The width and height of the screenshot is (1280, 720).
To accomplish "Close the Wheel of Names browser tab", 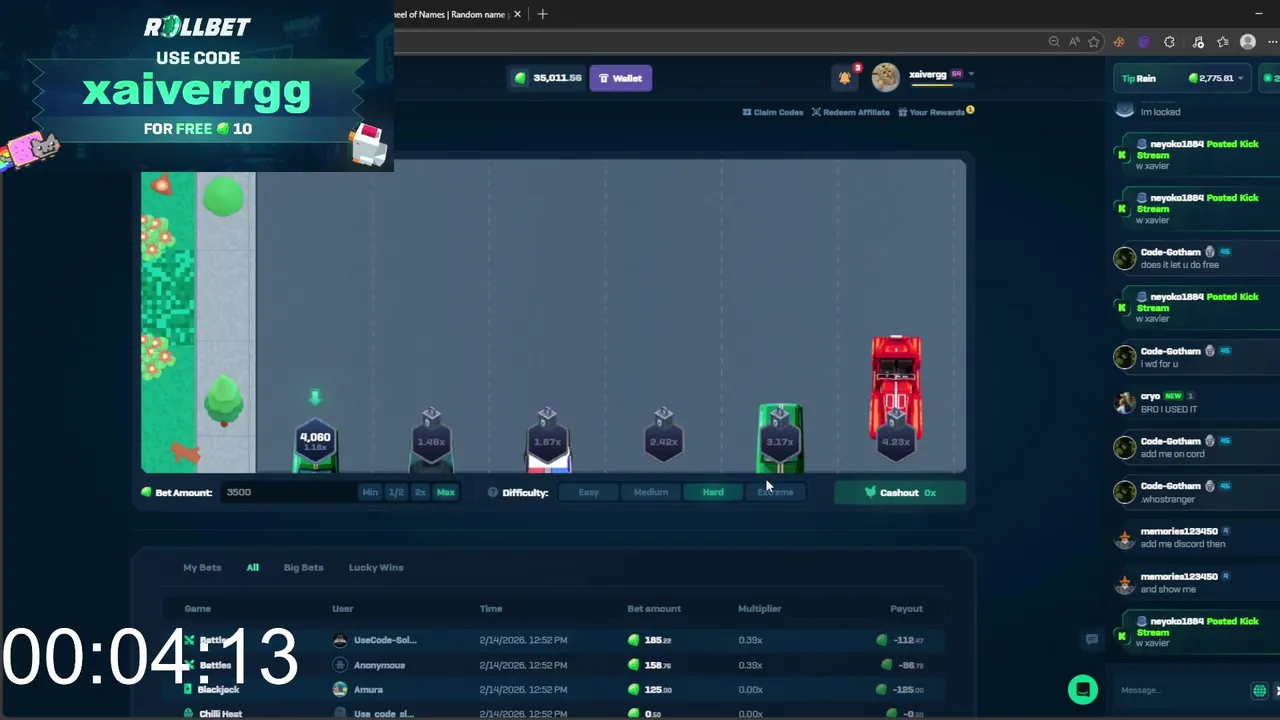I will click(x=517, y=14).
